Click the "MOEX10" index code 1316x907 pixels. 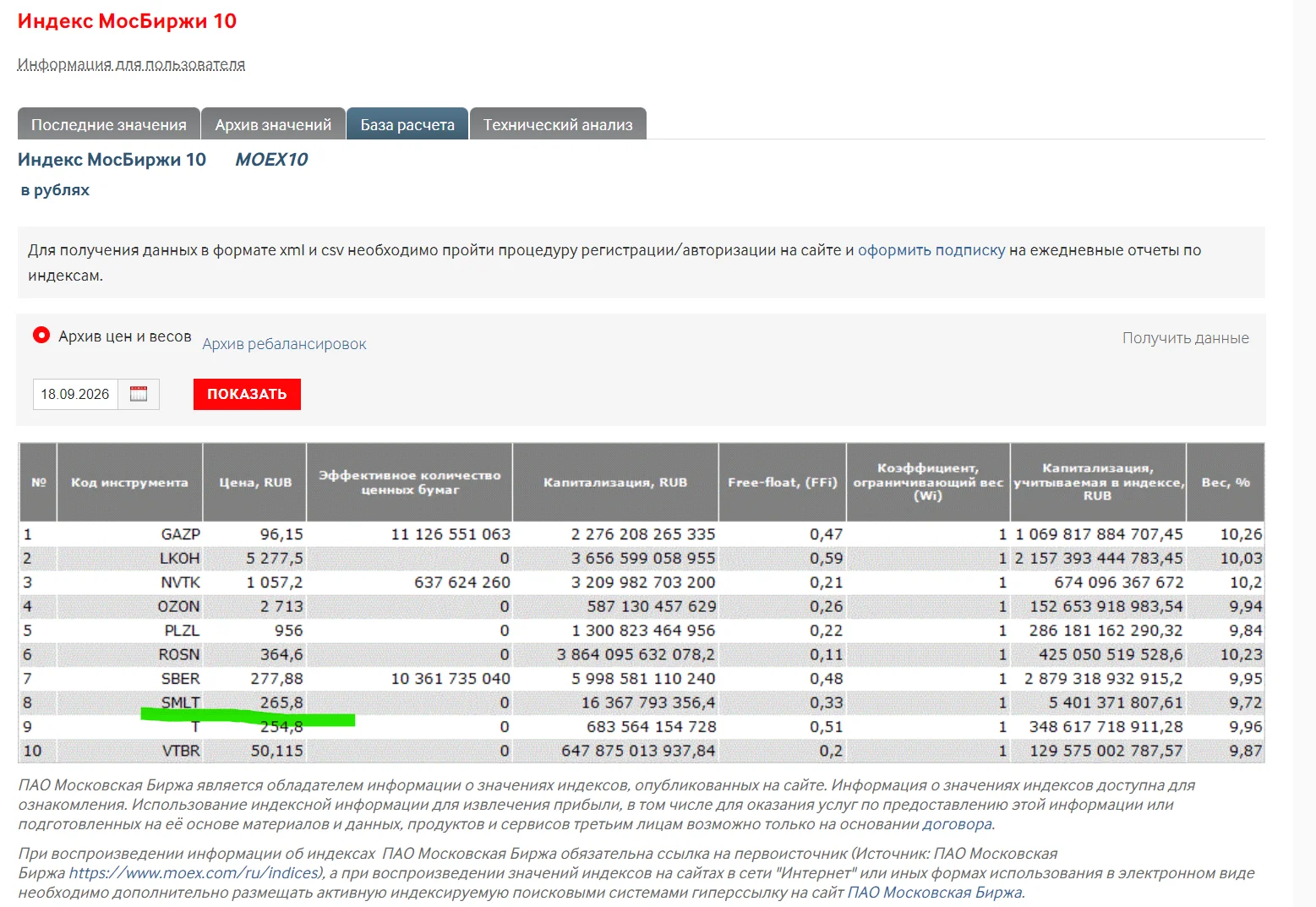[x=271, y=160]
